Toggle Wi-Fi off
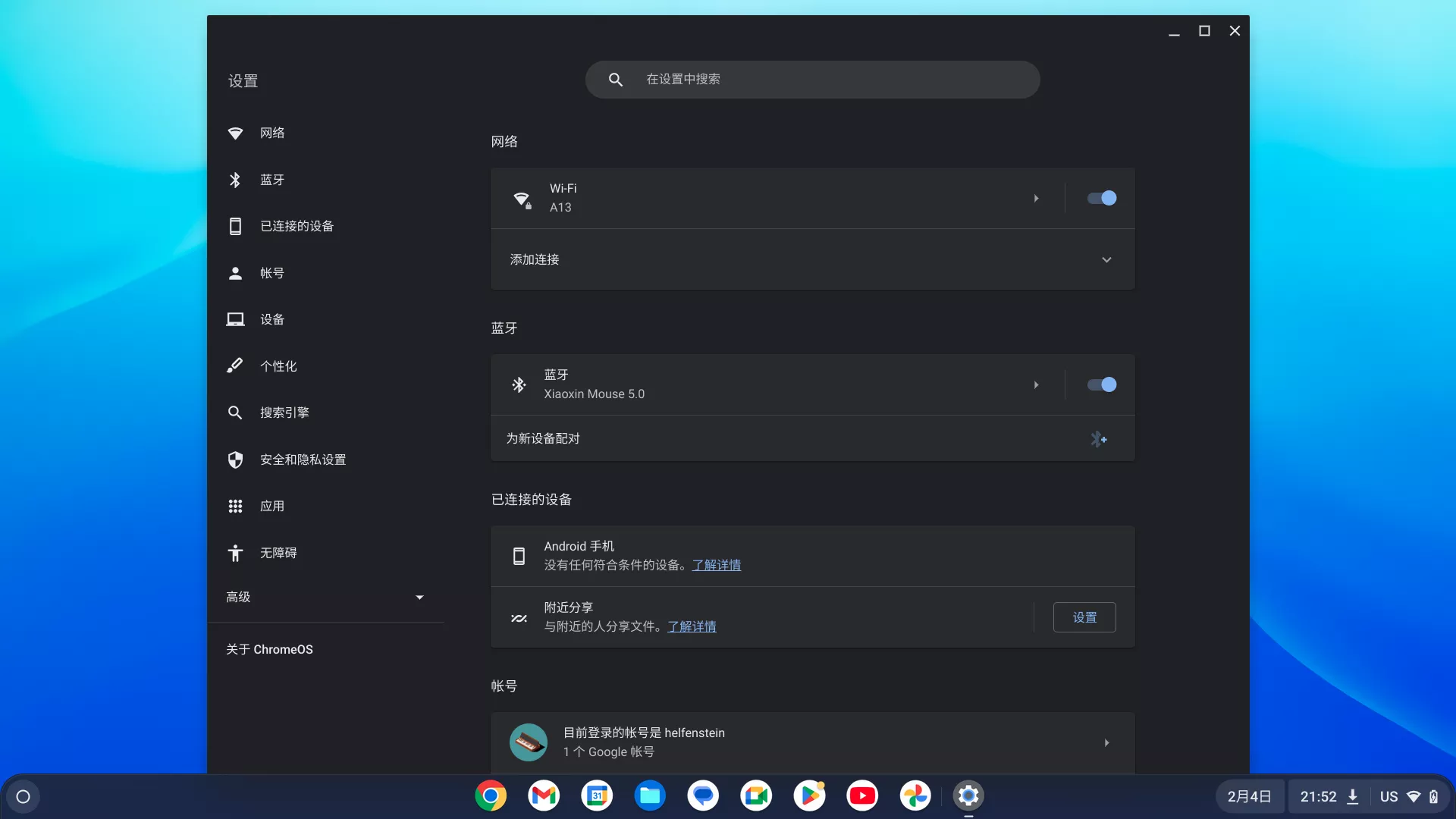This screenshot has height=819, width=1456. point(1100,198)
